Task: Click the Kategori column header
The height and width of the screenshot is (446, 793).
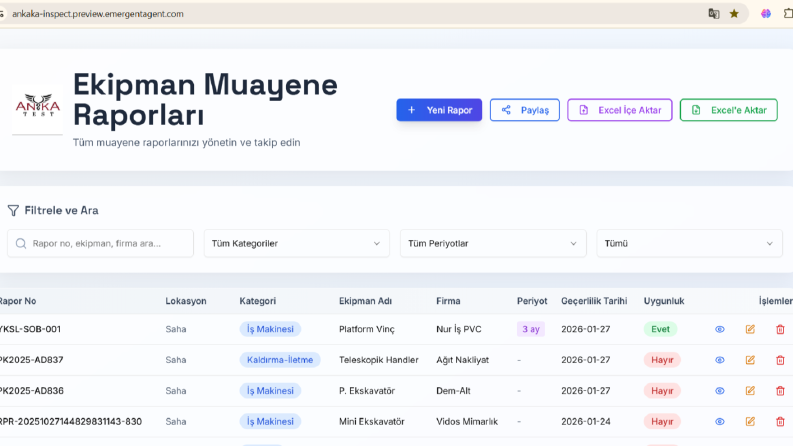Action: (x=257, y=301)
